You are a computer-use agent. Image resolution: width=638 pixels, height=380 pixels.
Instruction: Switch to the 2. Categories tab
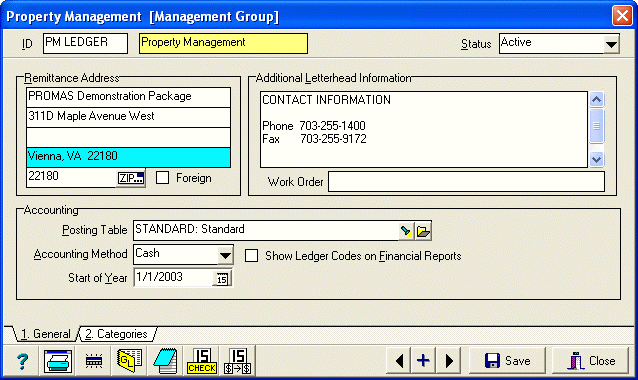tap(116, 334)
